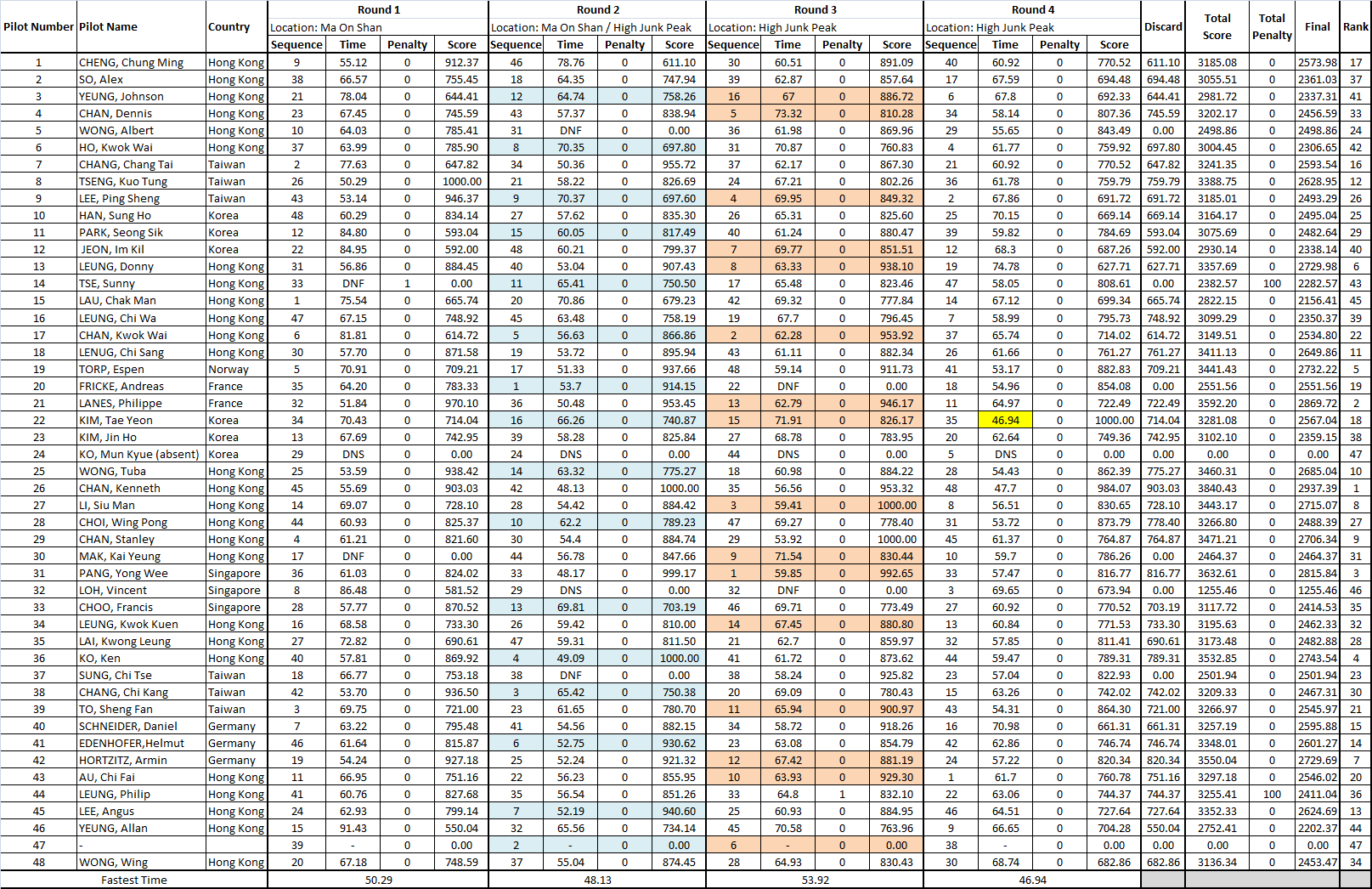Select pilot name TORP, Espen
This screenshot has width=1372, height=889.
pos(111,370)
